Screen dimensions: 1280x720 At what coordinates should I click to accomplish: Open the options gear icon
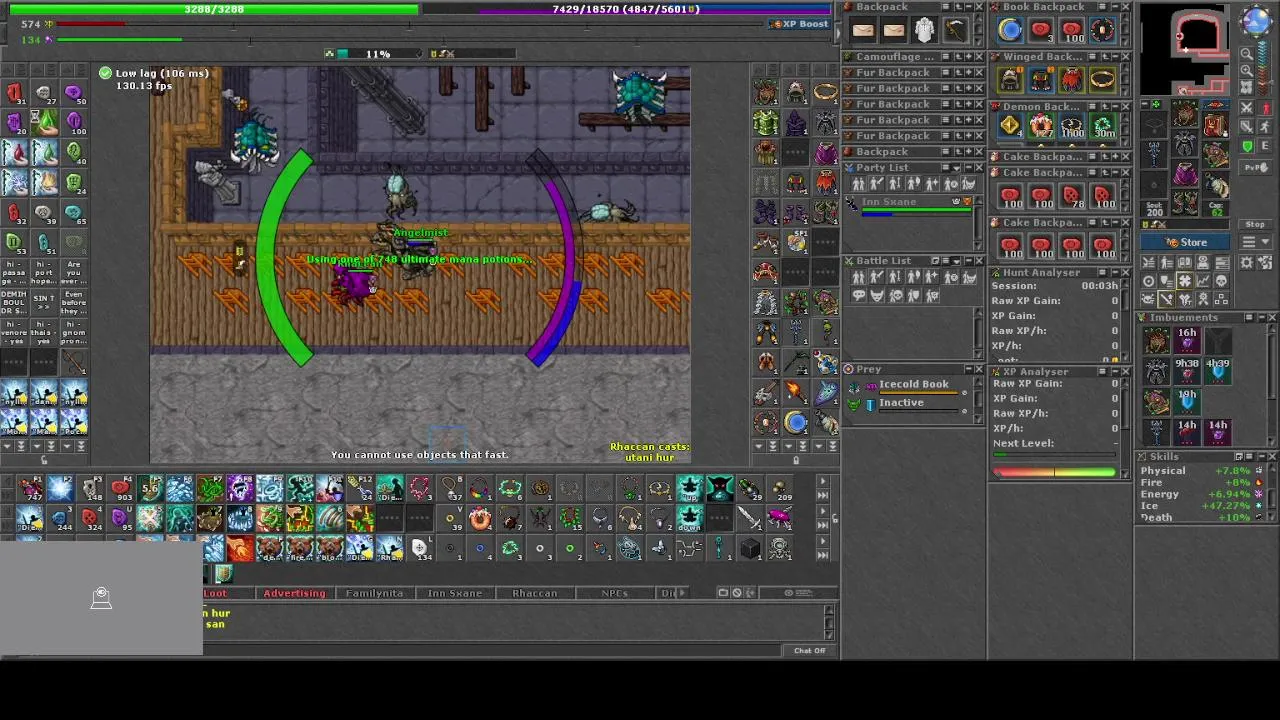1246,262
